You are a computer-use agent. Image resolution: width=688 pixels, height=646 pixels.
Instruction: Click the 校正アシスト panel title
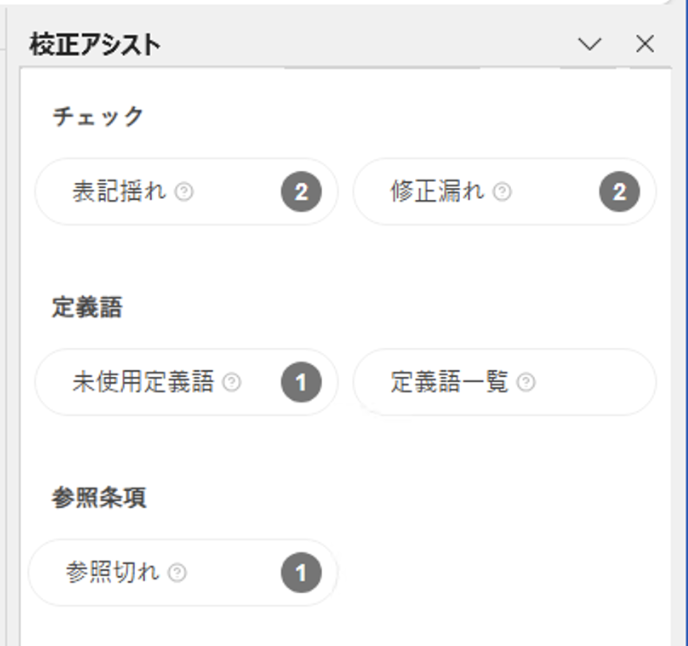(x=96, y=45)
